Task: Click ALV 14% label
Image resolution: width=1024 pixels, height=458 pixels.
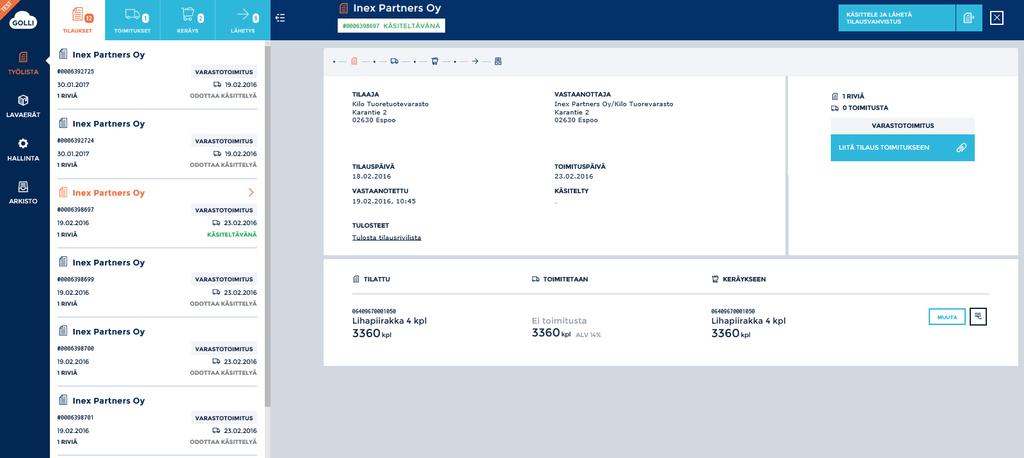Action: (x=588, y=335)
